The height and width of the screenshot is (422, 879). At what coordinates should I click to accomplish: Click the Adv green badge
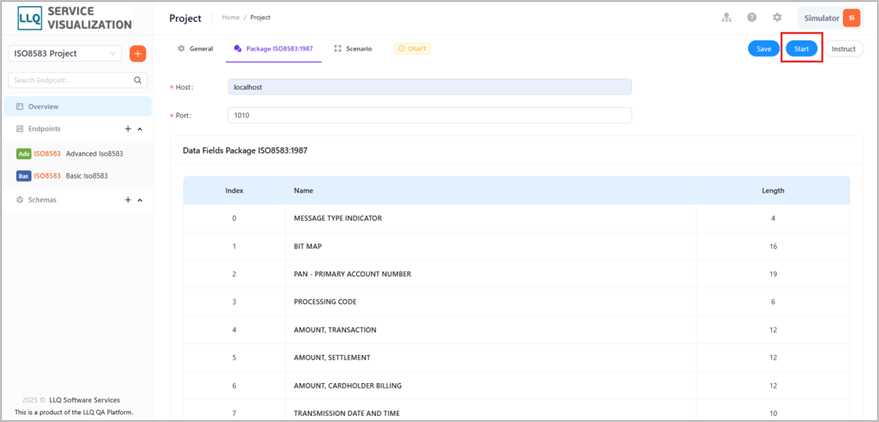click(24, 154)
